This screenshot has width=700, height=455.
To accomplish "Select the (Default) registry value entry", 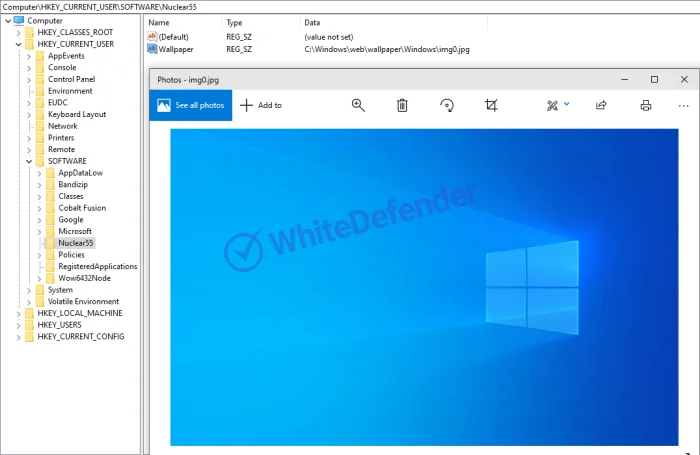I will [174, 36].
